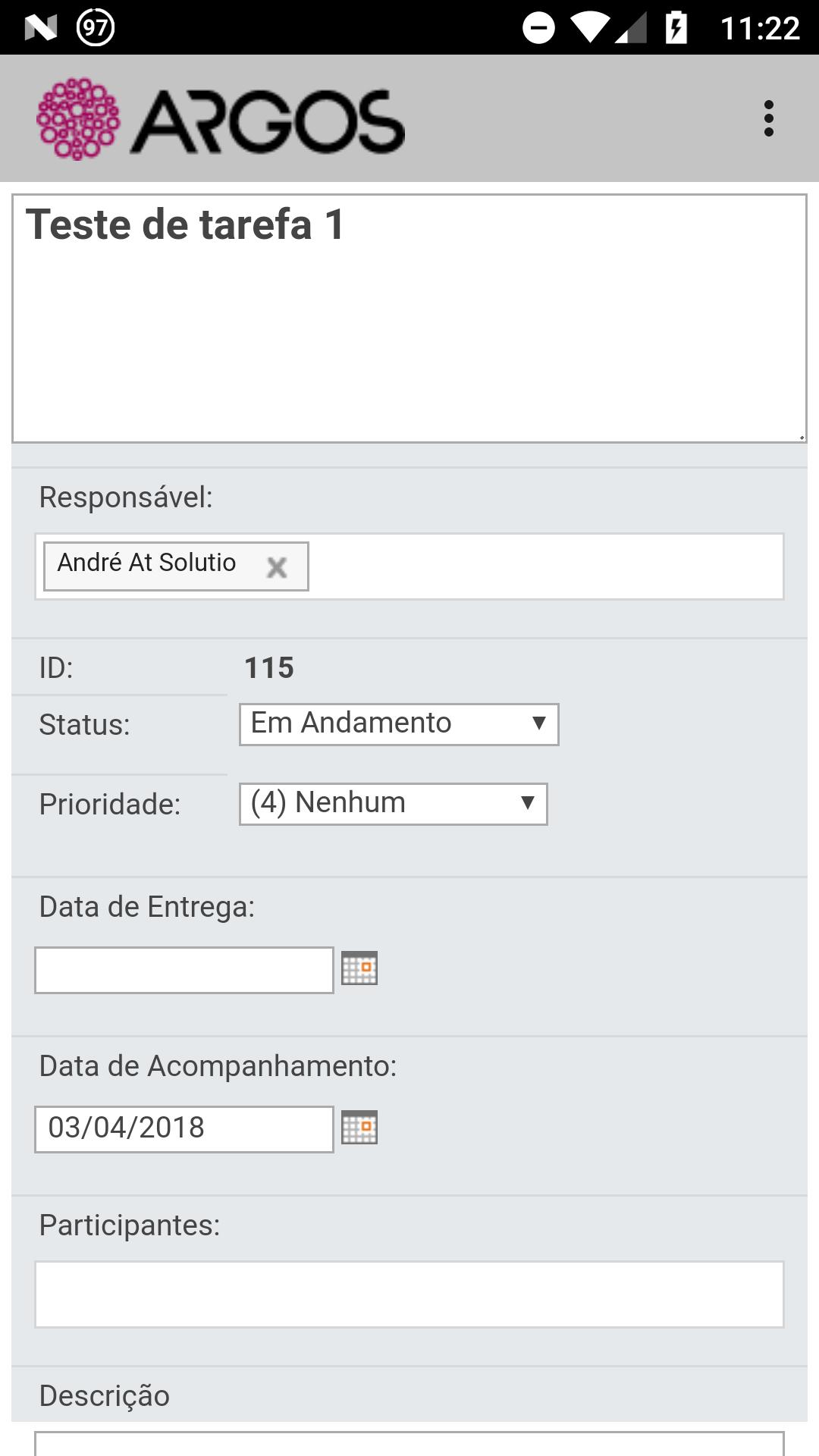Click the Descrição text box
819x1456 pixels.
(409, 1444)
